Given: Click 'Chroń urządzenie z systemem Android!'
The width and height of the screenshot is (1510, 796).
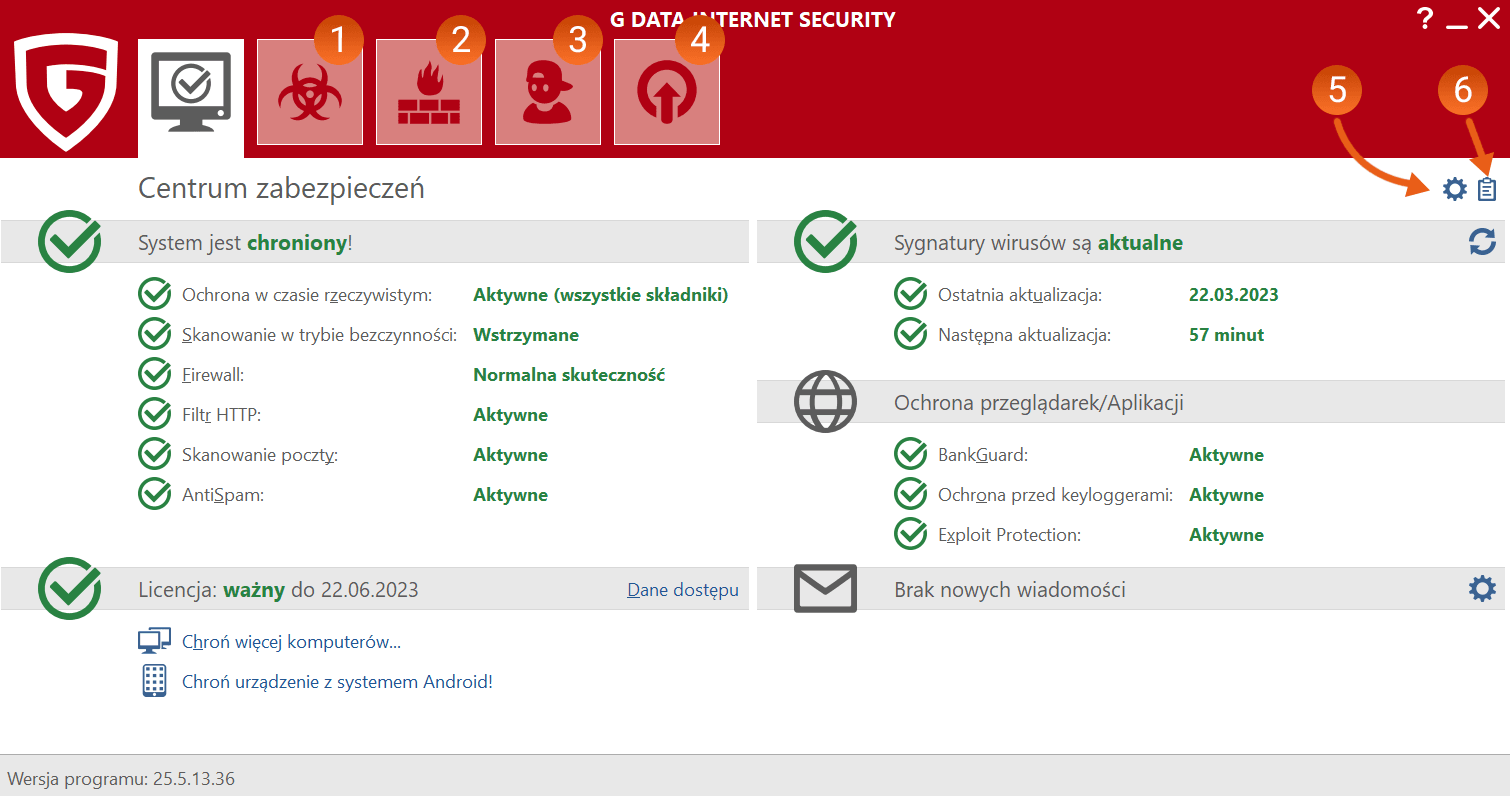Looking at the screenshot, I should coord(337,682).
